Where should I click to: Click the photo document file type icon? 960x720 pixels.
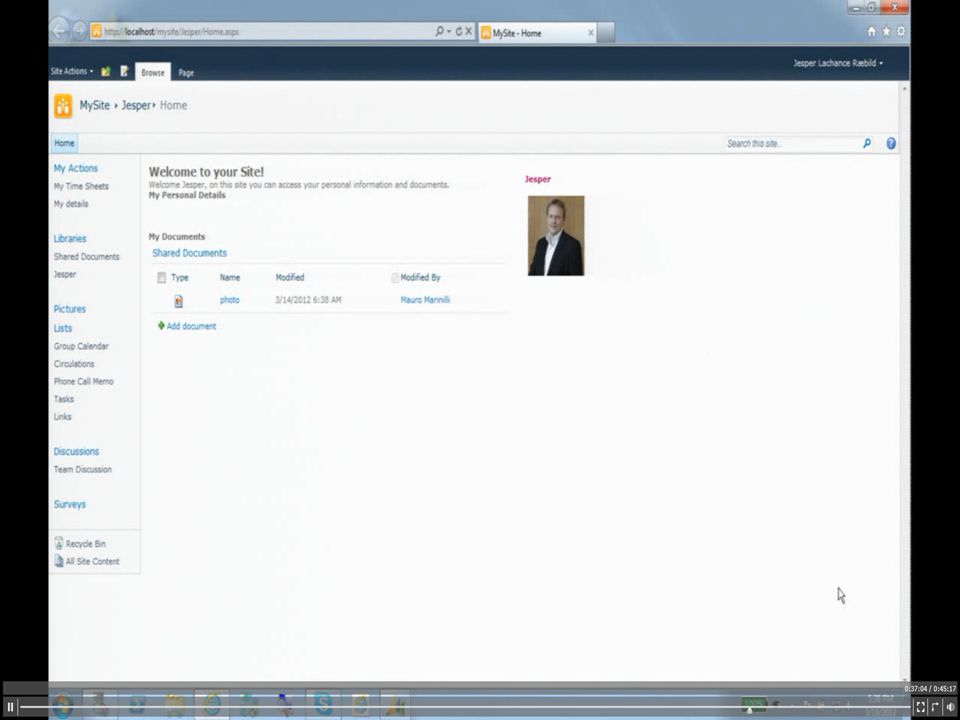point(178,301)
